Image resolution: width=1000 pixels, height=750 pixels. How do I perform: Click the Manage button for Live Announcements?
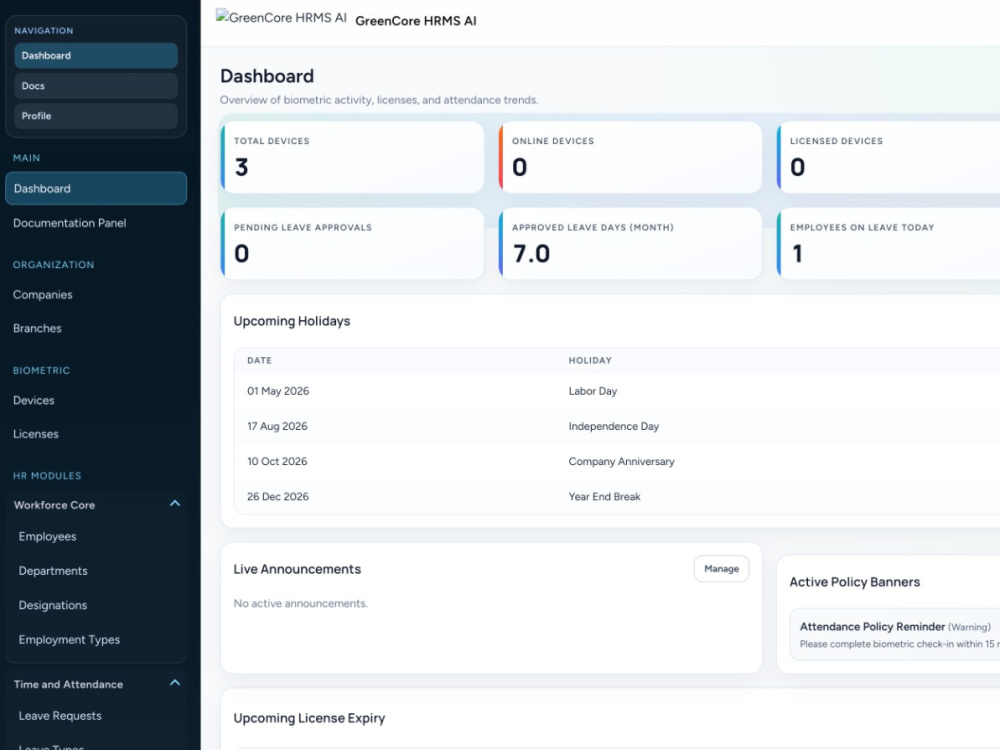pos(721,568)
